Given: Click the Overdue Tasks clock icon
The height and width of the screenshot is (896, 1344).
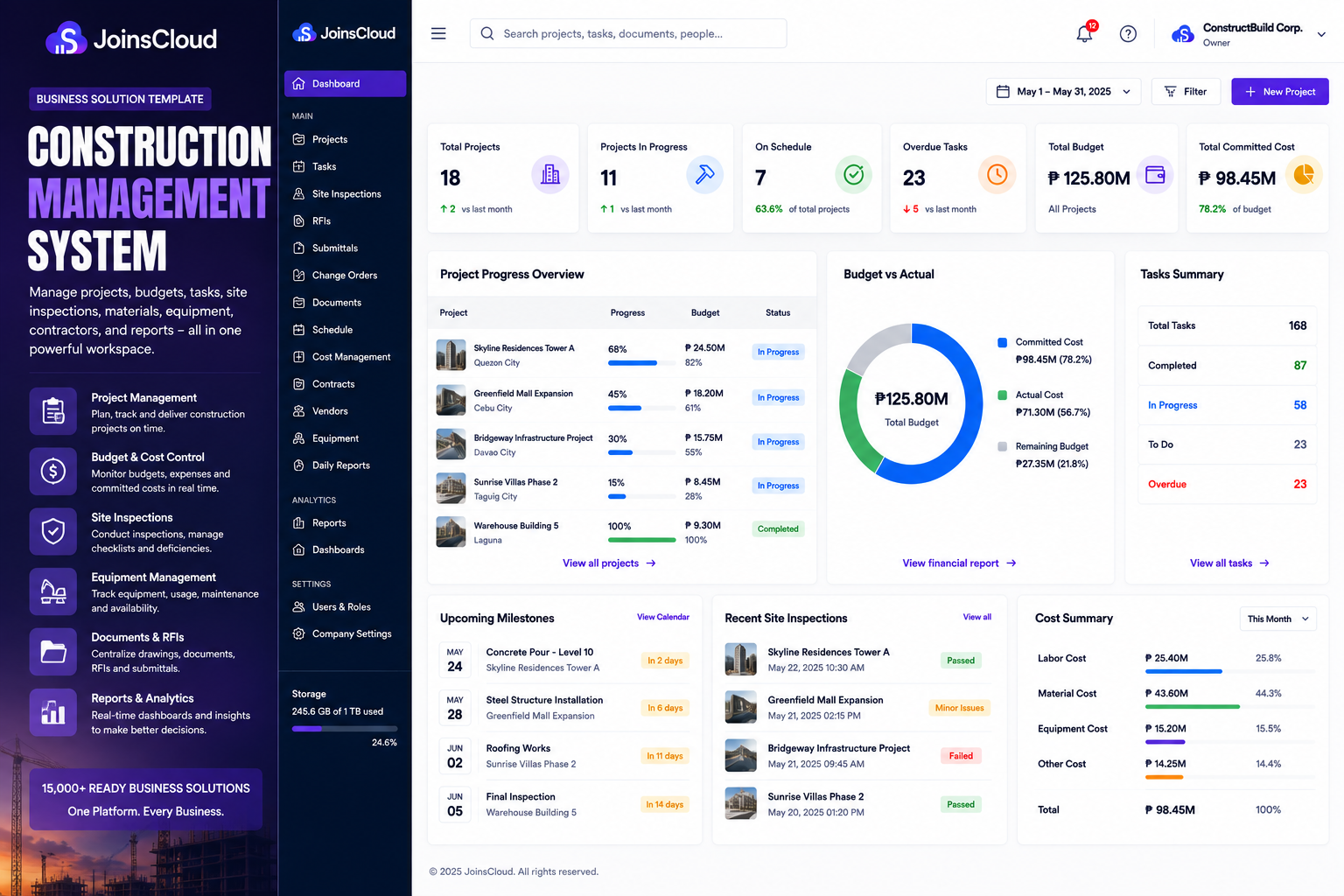Looking at the screenshot, I should click(x=997, y=175).
